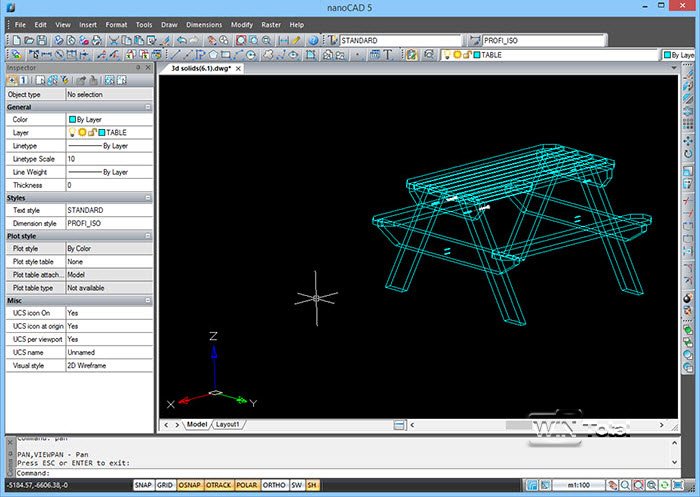
Task: Collapse the General section in Inspector
Action: (x=147, y=106)
